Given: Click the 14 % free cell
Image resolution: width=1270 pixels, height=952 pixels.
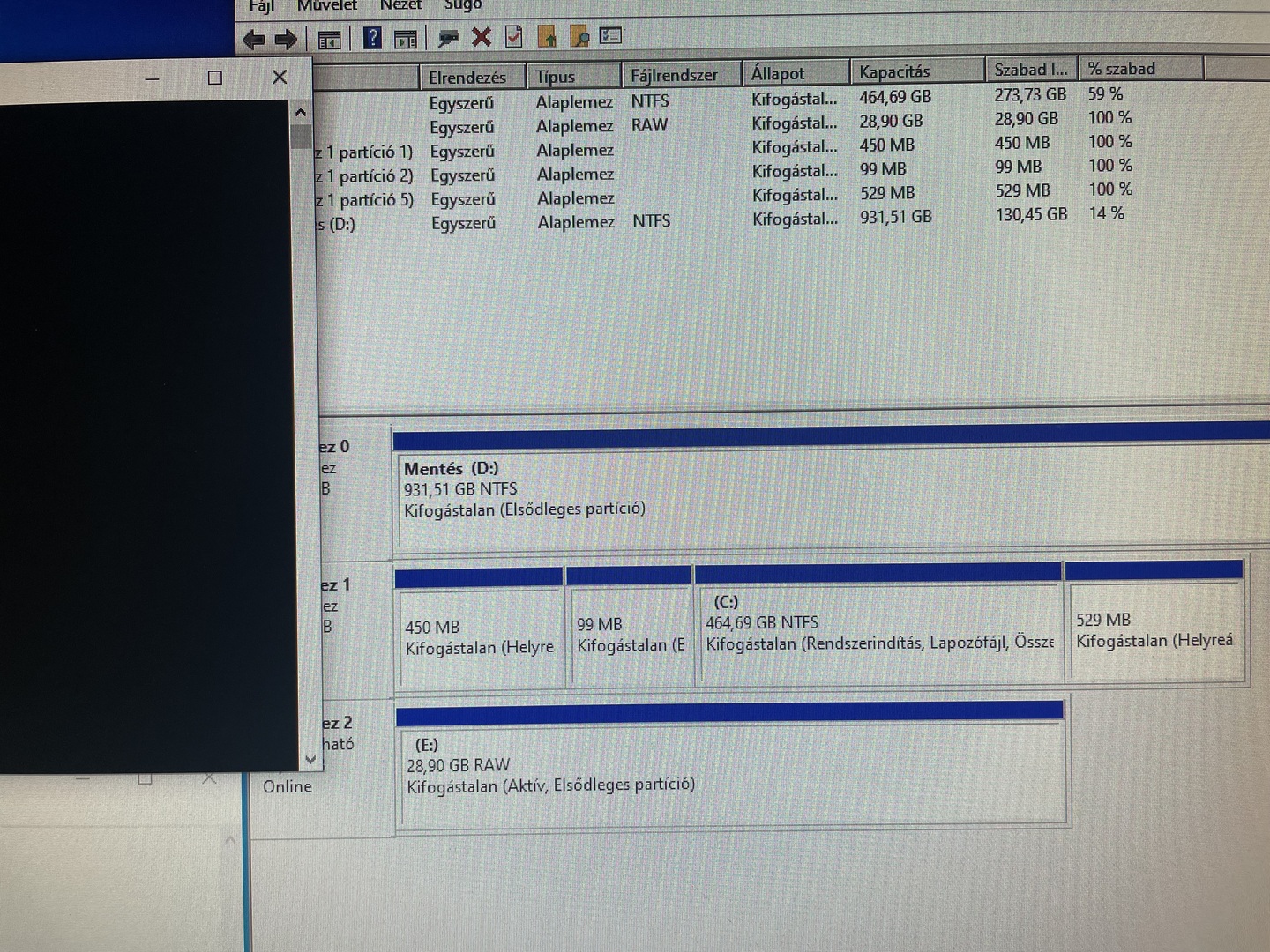Looking at the screenshot, I should (x=1106, y=213).
